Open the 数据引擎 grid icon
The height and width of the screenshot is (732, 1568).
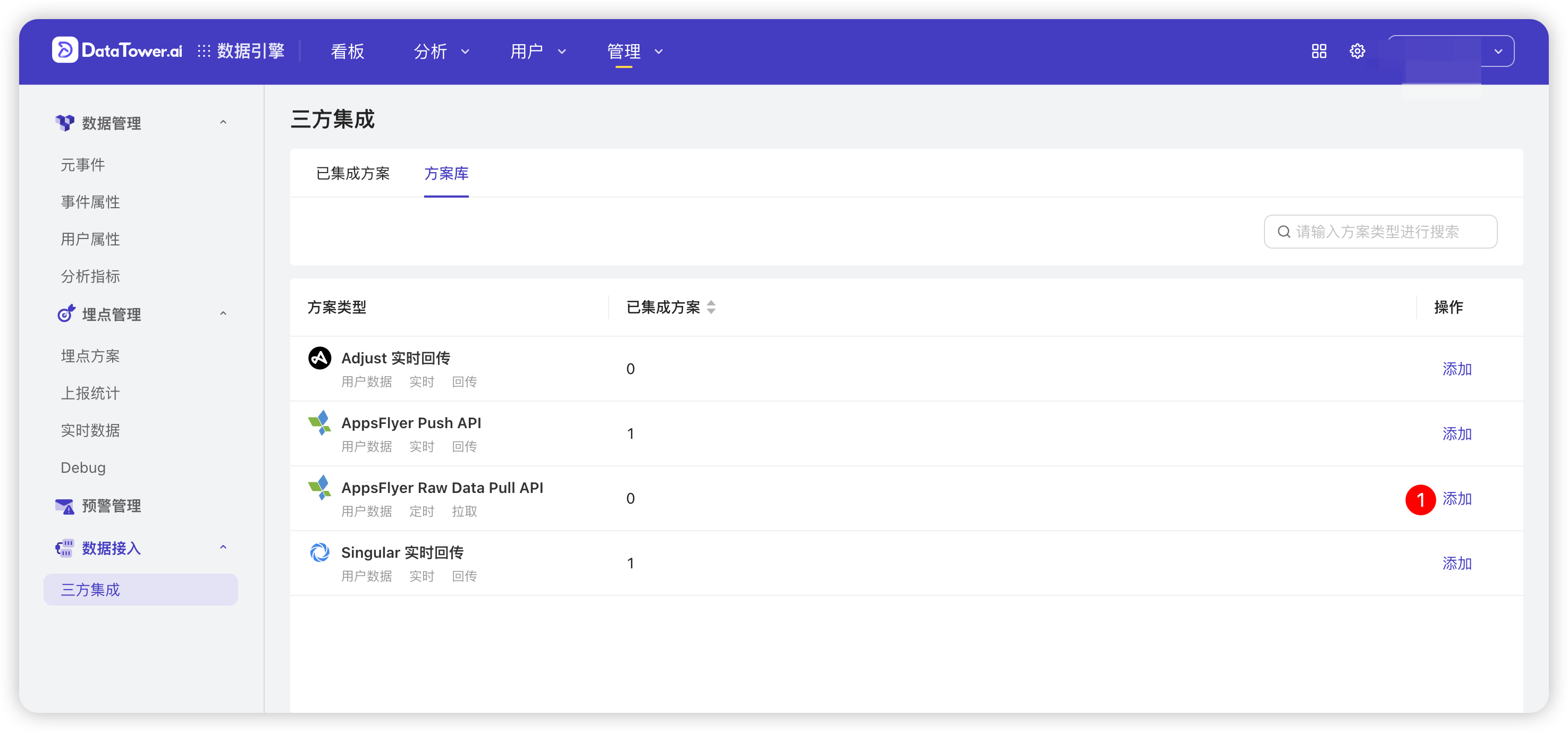(203, 50)
